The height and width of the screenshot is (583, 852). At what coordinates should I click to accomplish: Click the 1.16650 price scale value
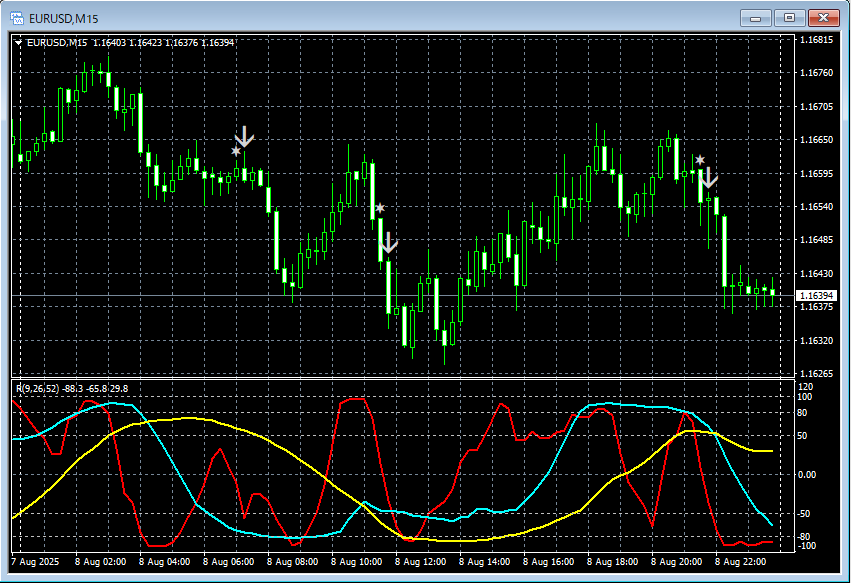pyautogui.click(x=817, y=140)
